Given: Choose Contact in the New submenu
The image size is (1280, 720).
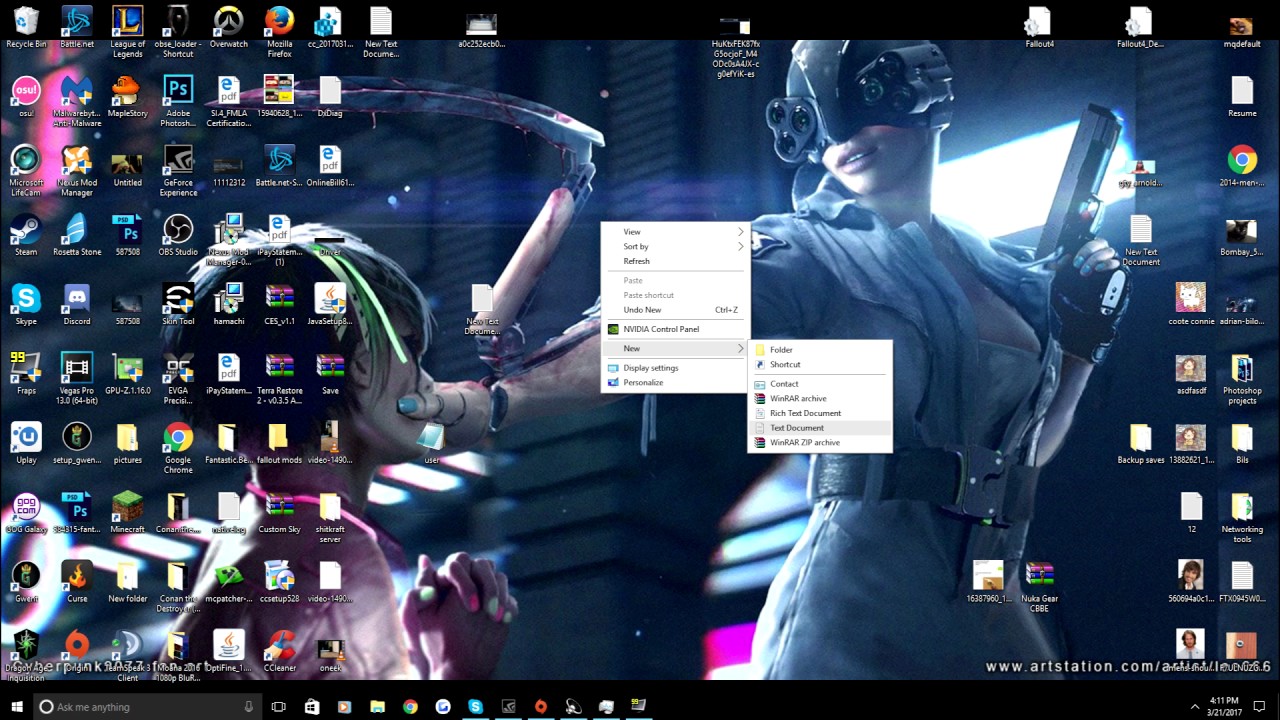Looking at the screenshot, I should pyautogui.click(x=820, y=384).
